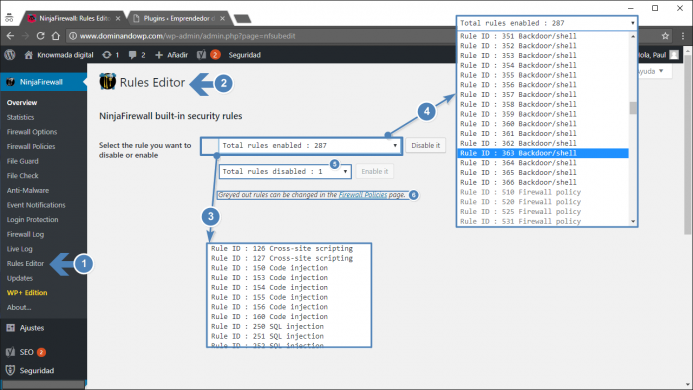
Task: Open Seguridad in the admin bar
Action: [244, 55]
